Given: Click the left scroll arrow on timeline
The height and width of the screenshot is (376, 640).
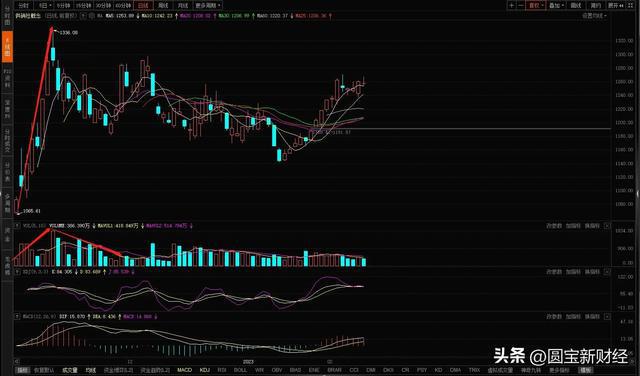Looking at the screenshot, I should (x=17, y=361).
